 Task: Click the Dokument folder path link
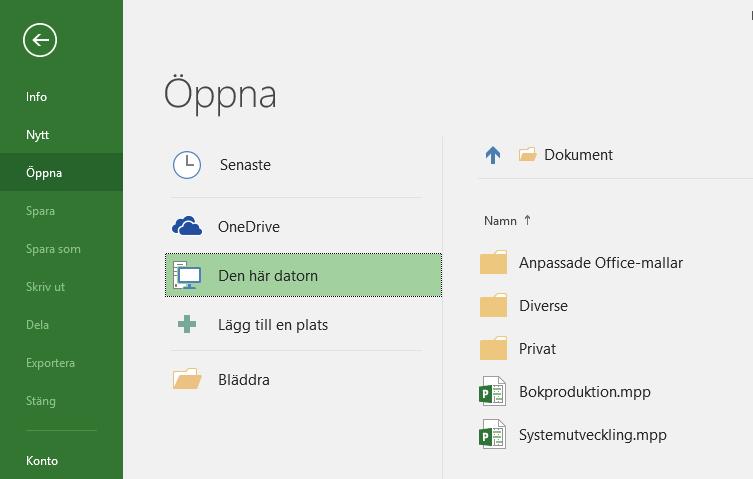pos(578,155)
